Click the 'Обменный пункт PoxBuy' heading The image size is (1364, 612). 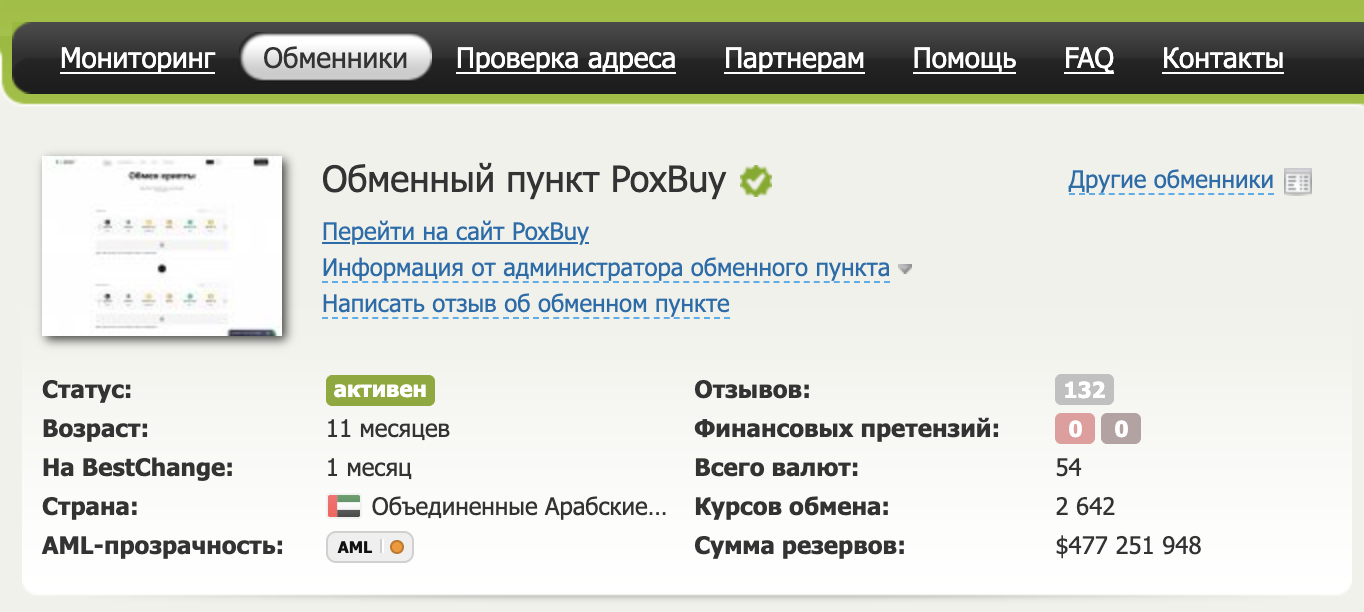pyautogui.click(x=523, y=182)
